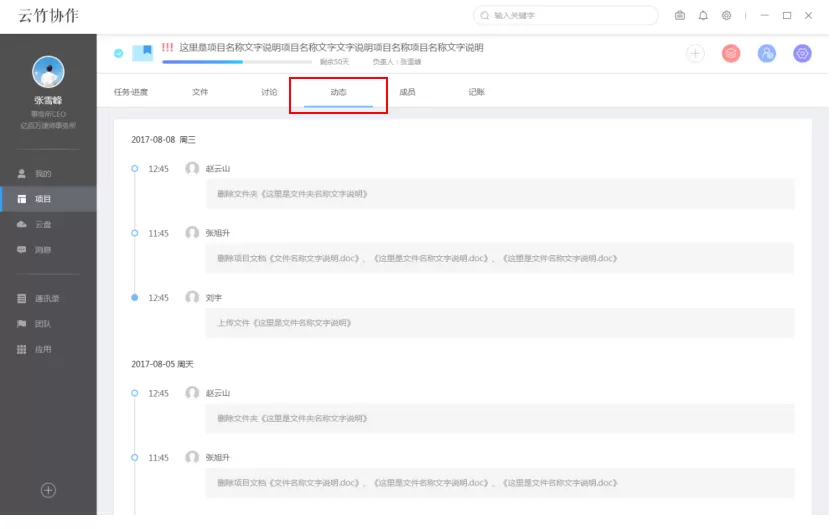The width and height of the screenshot is (835, 529).
Task: Open the gear settings icon in title bar
Action: [726, 15]
